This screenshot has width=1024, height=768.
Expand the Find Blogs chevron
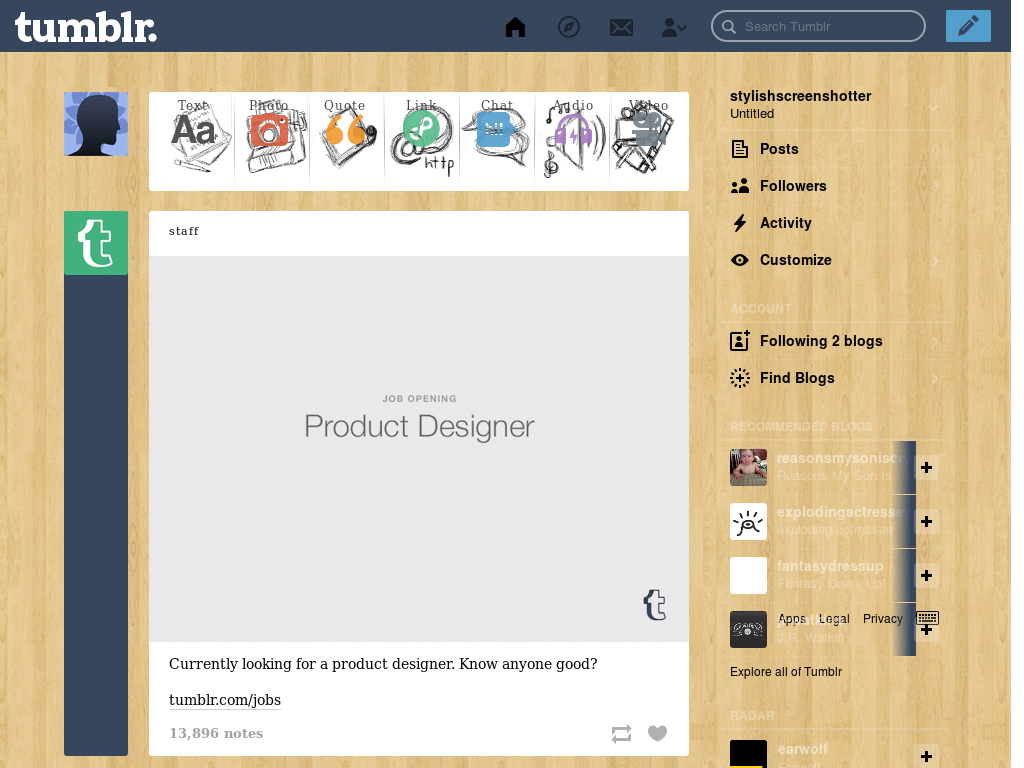pyautogui.click(x=935, y=379)
